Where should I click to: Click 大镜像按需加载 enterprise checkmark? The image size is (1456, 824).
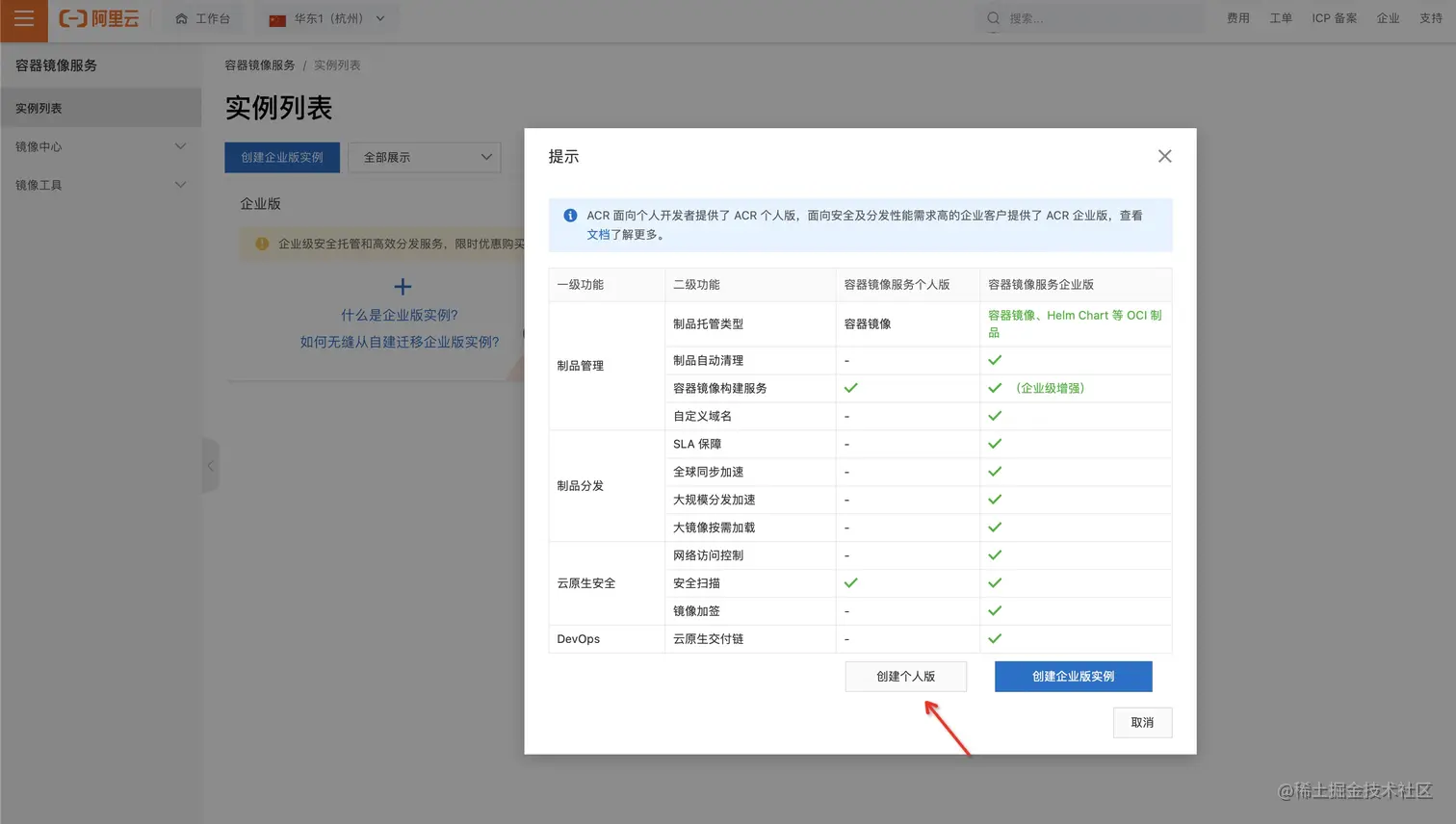click(x=995, y=527)
